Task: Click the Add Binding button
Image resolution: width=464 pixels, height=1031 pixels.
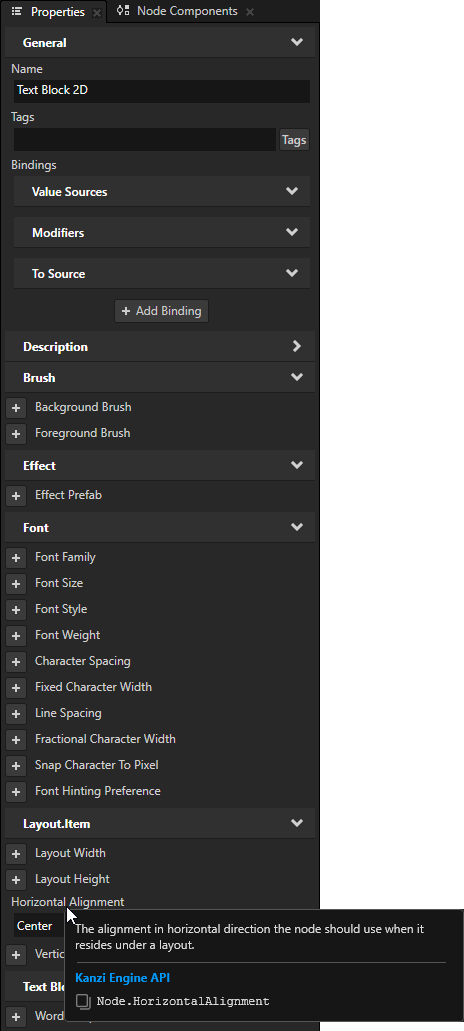Action: (162, 311)
